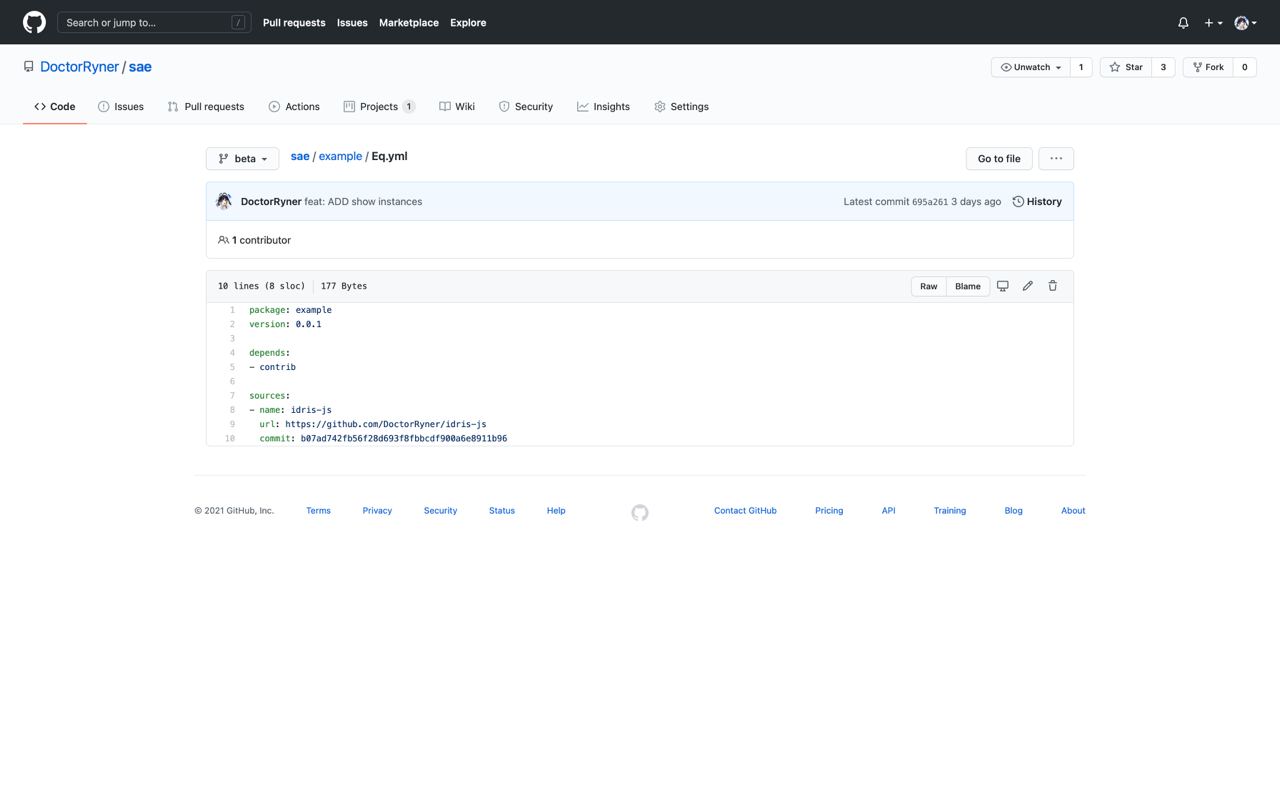Image resolution: width=1280 pixels, height=800 pixels.
Task: Click the idris-js github url text
Action: [x=386, y=424]
